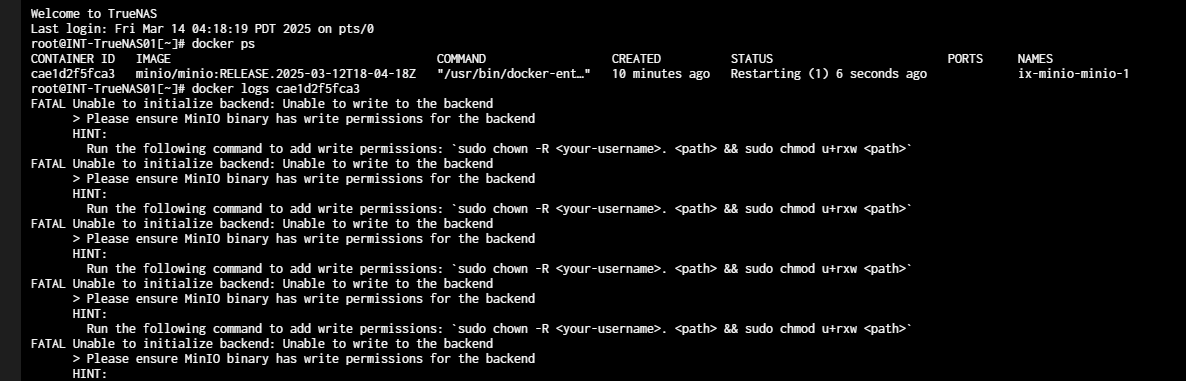Screen dimensions: 1186x381
Task: Click the COMMAND column header
Action: [x=461, y=58]
